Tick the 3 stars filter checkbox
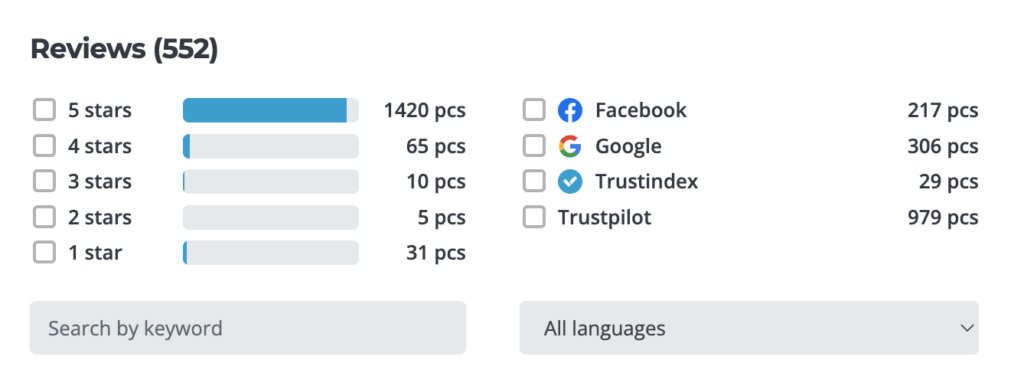 point(44,182)
